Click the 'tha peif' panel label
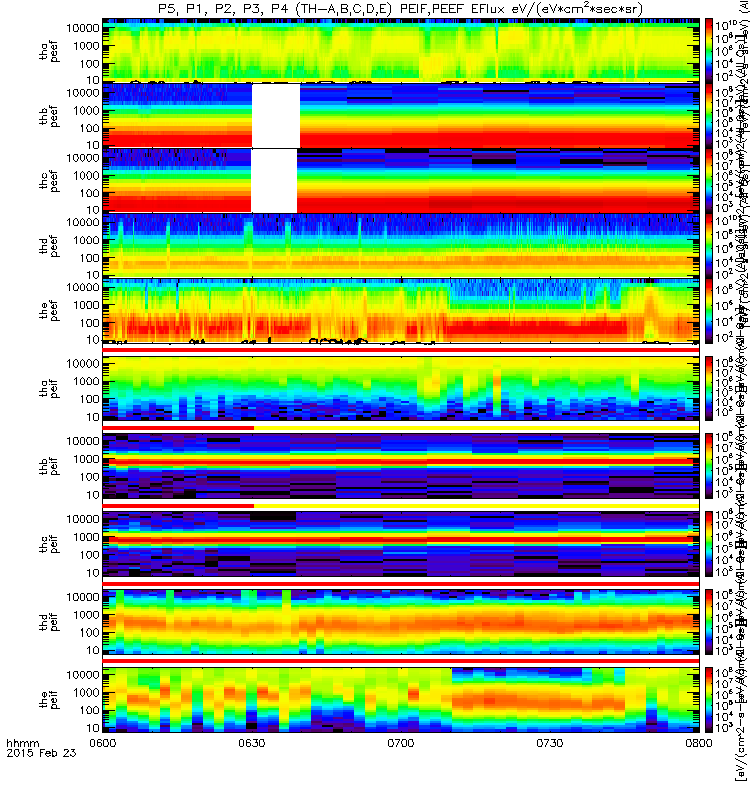The image size is (750, 800). click(x=49, y=388)
